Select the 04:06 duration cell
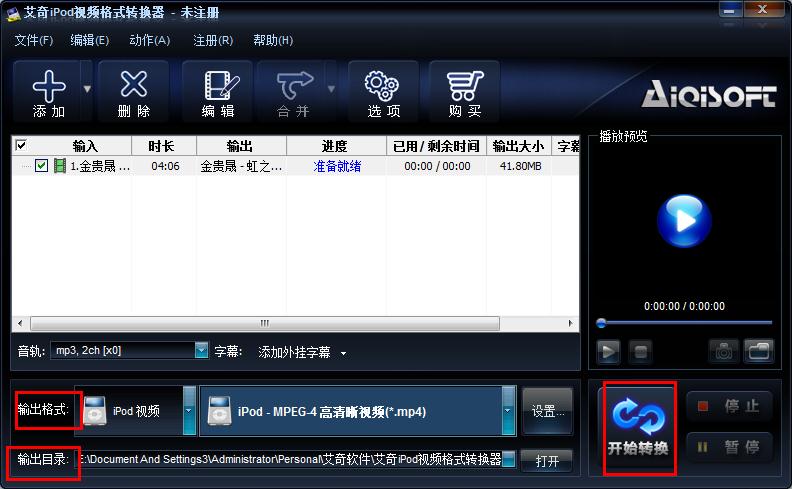This screenshot has height=489, width=792. [165, 166]
